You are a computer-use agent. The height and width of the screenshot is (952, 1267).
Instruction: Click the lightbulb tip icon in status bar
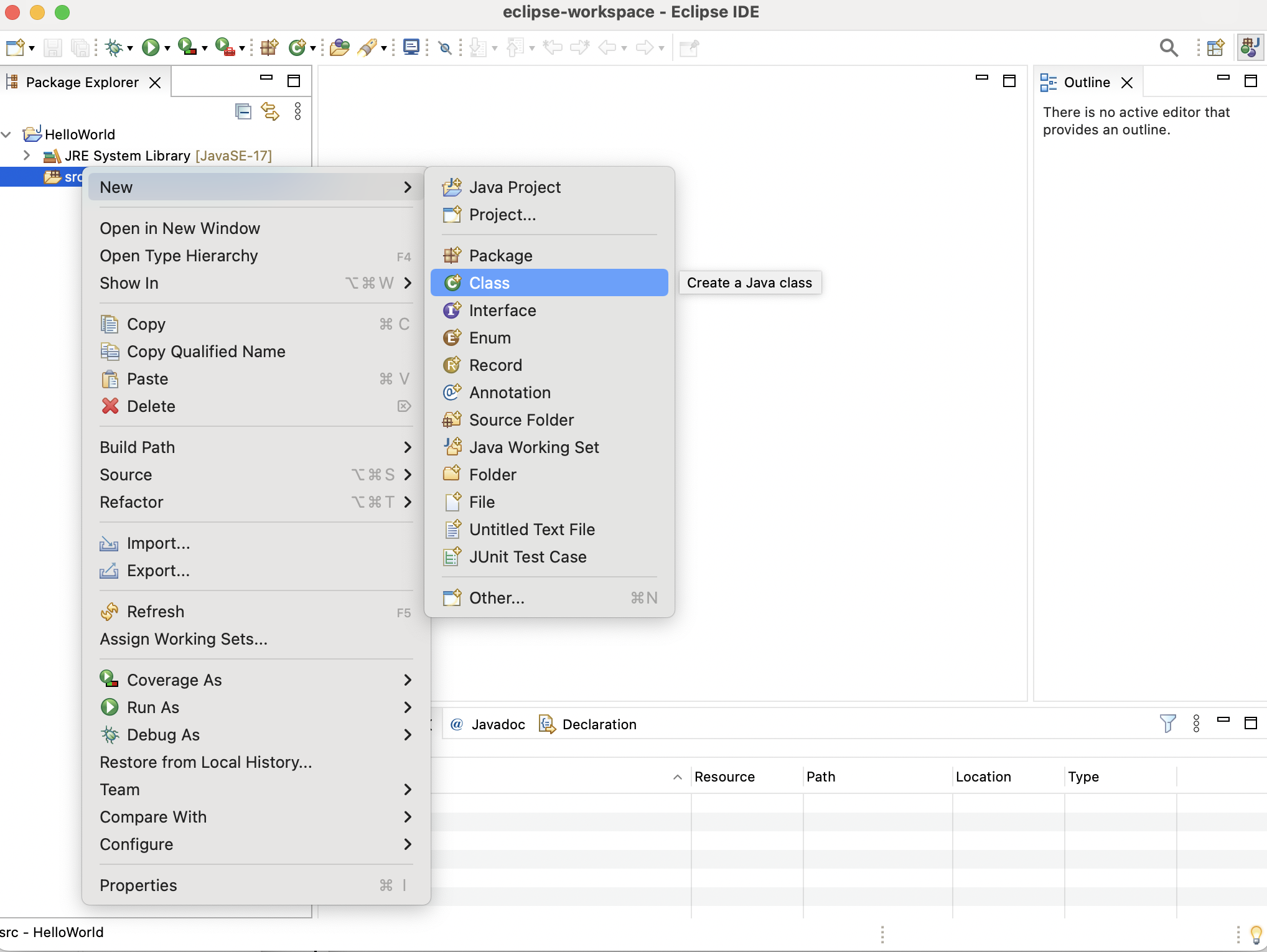point(1256,934)
